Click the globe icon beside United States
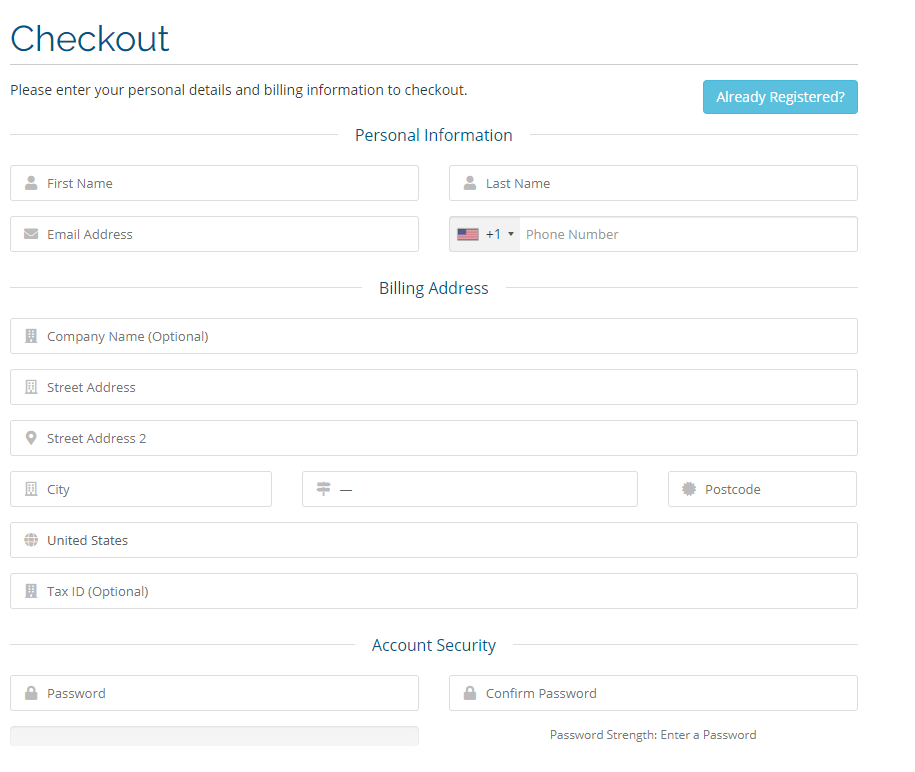This screenshot has width=915, height=772. click(x=31, y=540)
